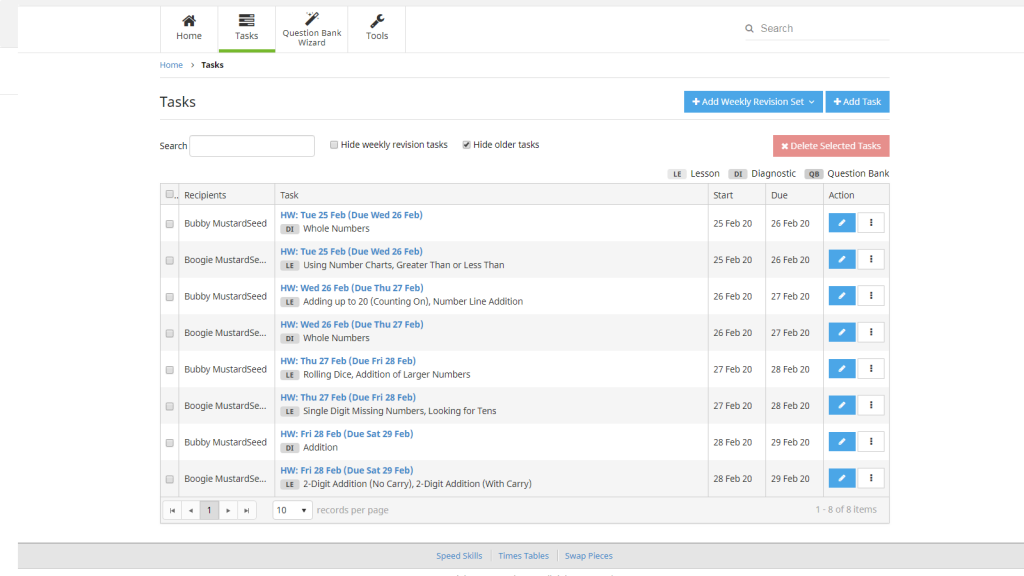Edit Bubby's Whole Numbers task with pencil
This screenshot has height=576, width=1024.
pyautogui.click(x=842, y=223)
